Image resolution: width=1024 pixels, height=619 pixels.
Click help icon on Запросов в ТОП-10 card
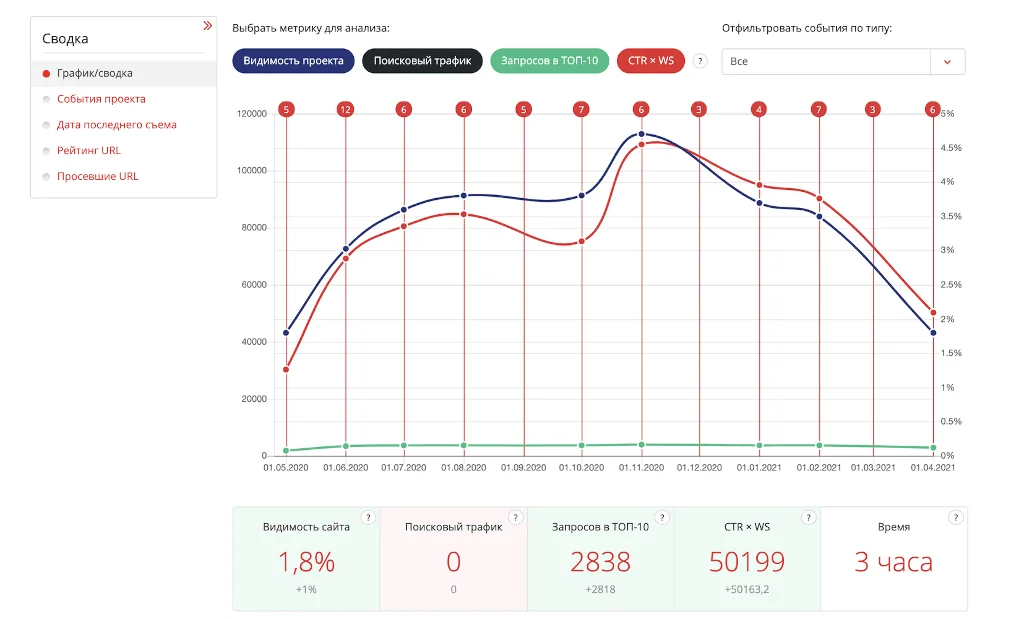click(x=662, y=517)
